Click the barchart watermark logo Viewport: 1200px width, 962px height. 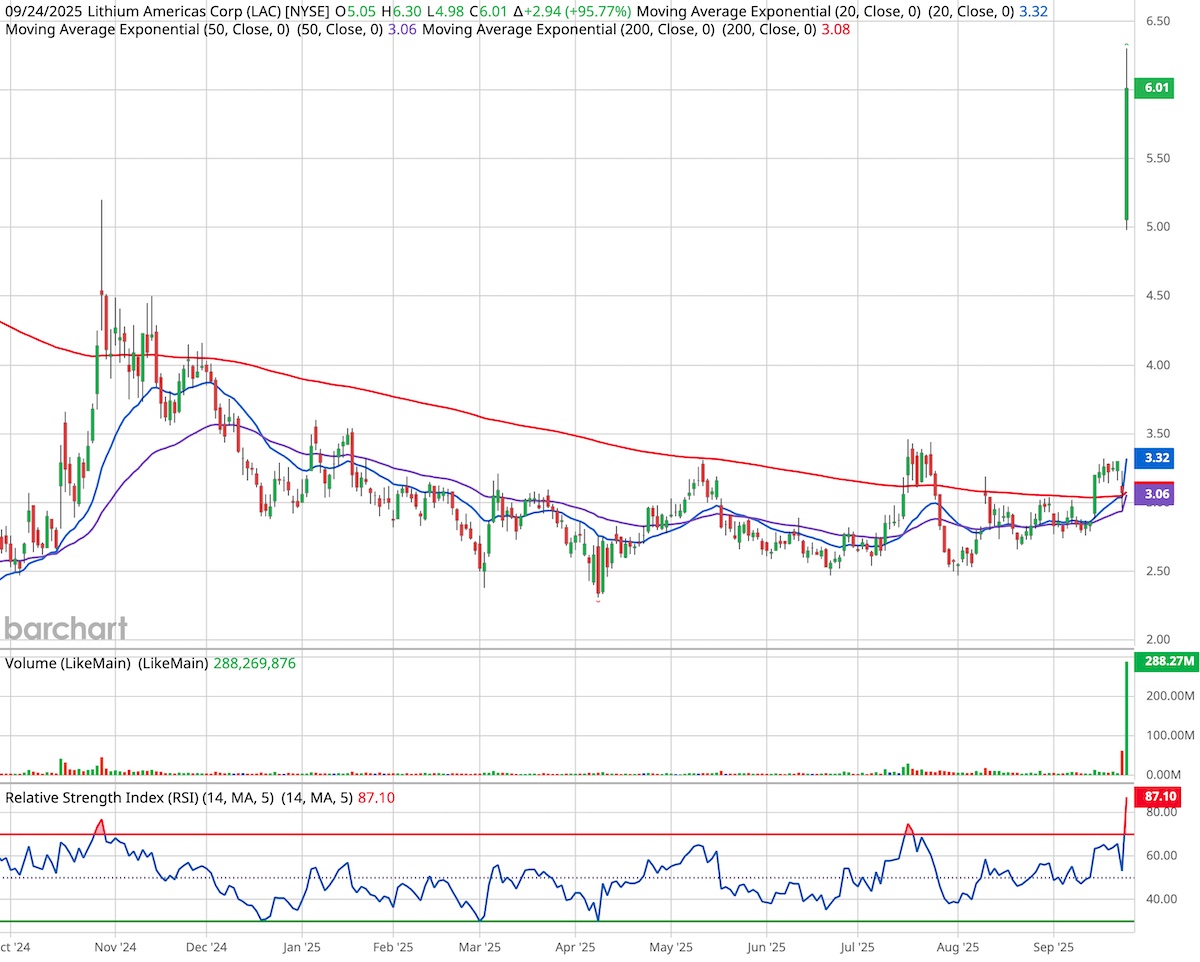65,629
